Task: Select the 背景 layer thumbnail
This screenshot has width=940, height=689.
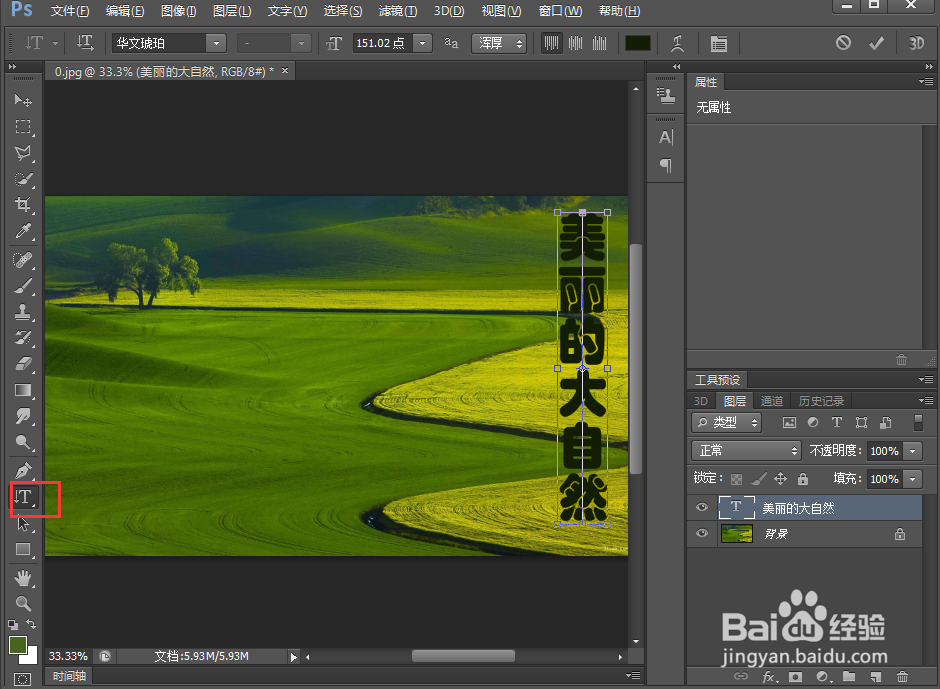Action: tap(736, 534)
